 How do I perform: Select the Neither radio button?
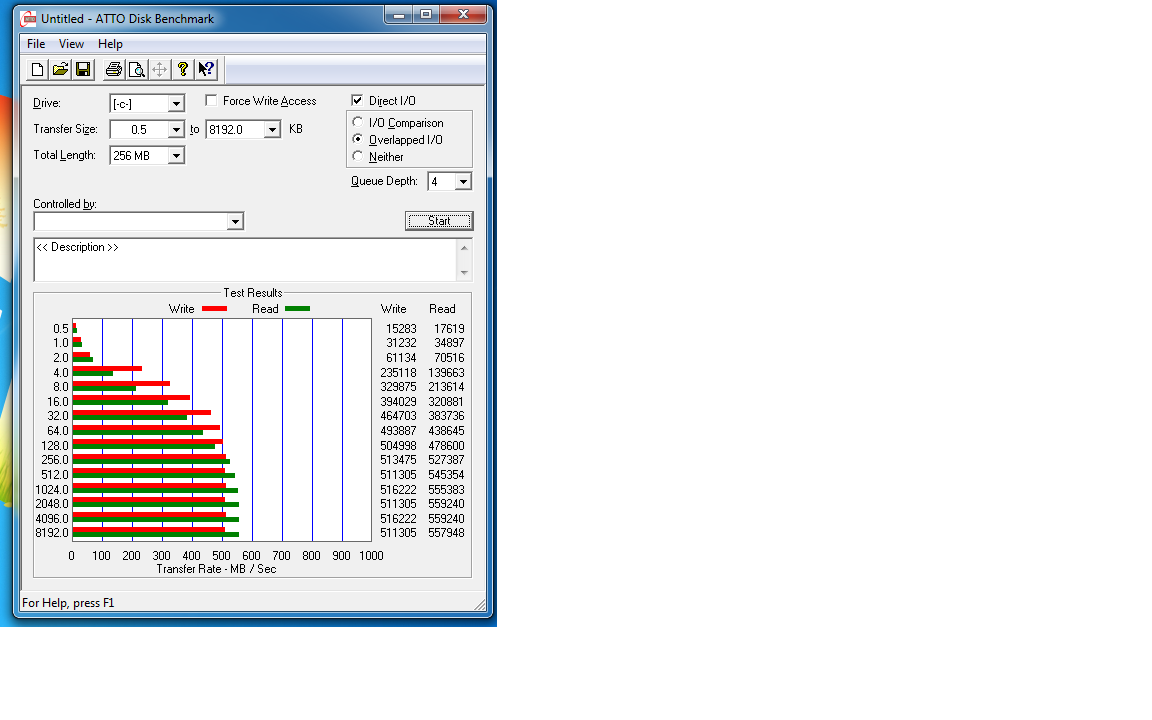(358, 156)
